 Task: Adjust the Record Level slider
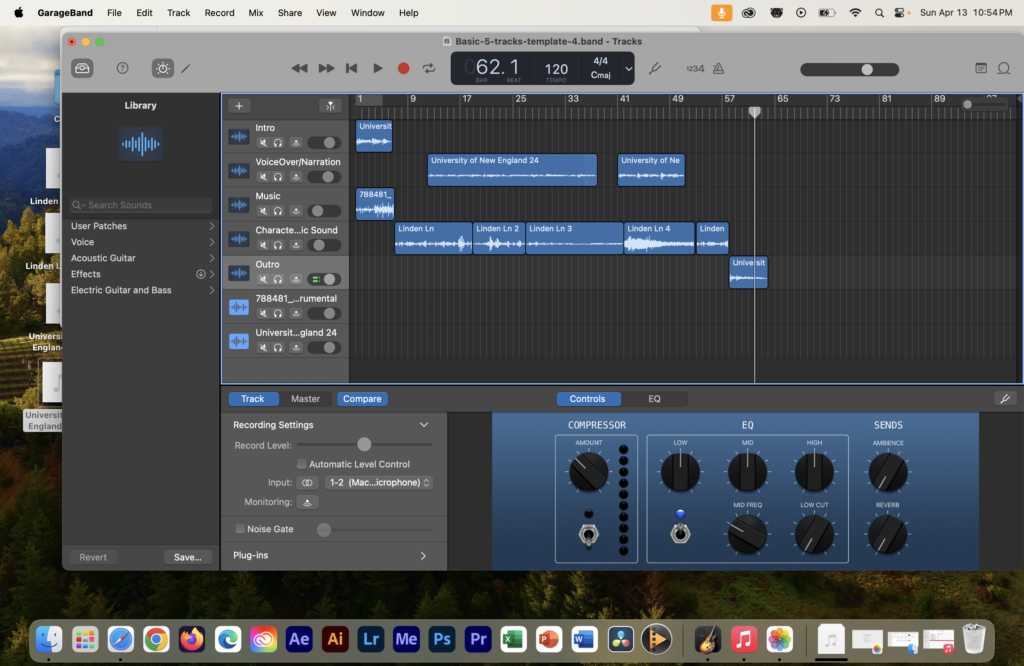pos(364,444)
